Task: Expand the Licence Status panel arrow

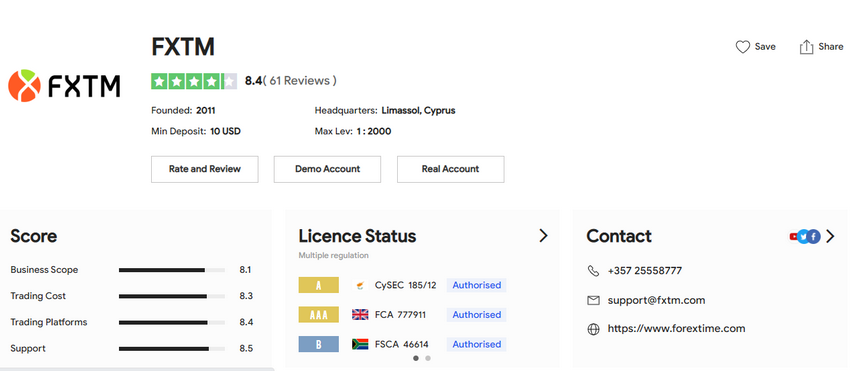Action: 543,236
